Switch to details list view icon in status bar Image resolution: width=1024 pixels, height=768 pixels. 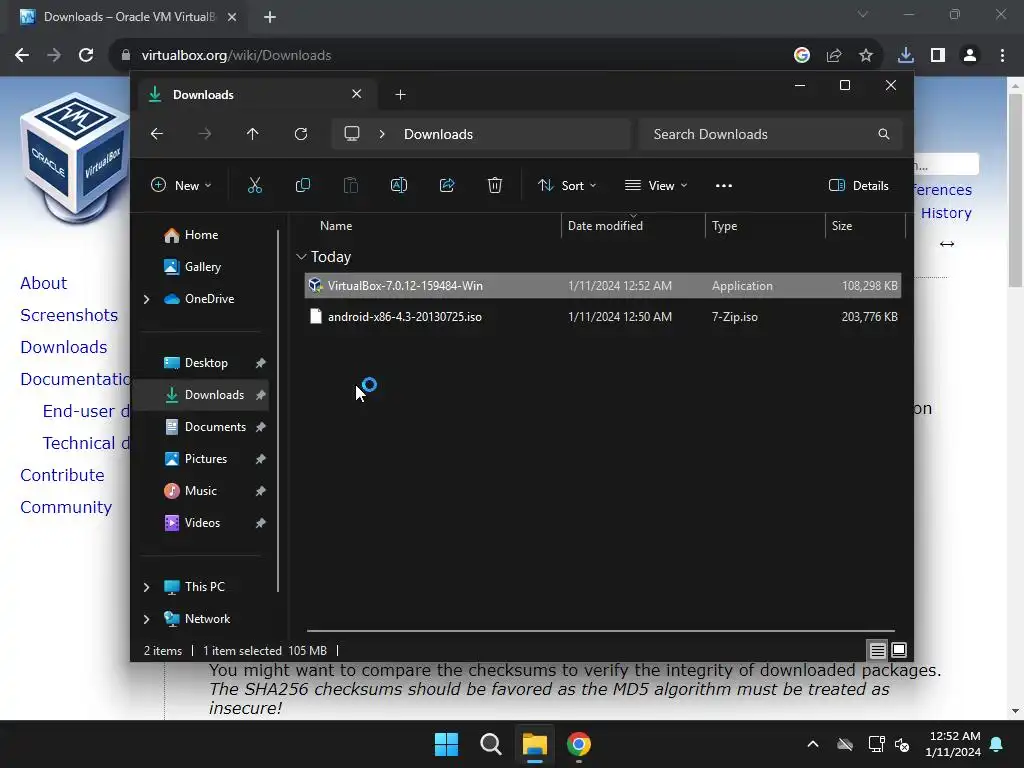click(x=878, y=650)
